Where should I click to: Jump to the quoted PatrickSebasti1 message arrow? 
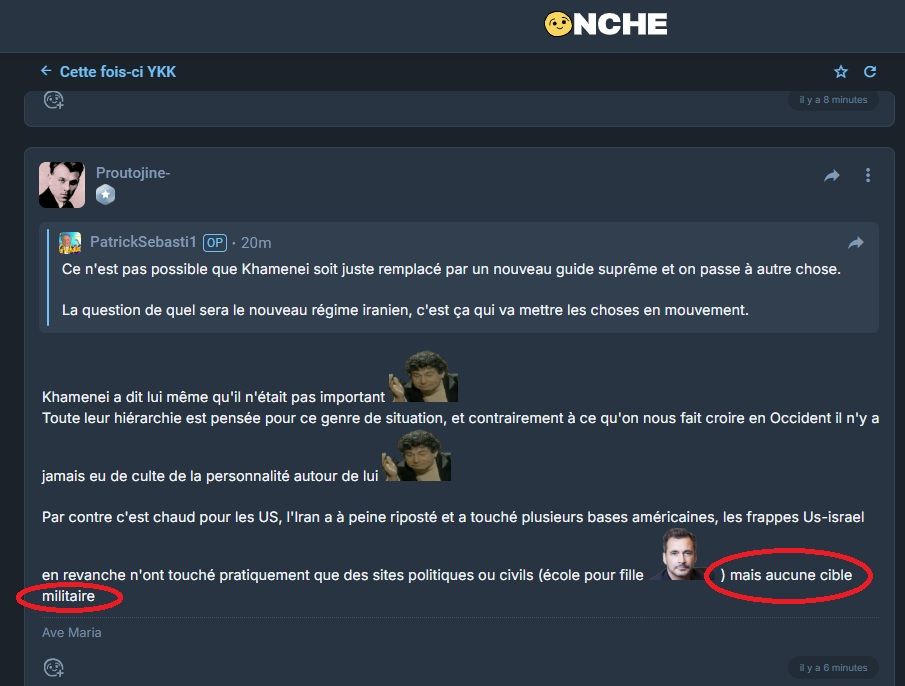point(855,243)
